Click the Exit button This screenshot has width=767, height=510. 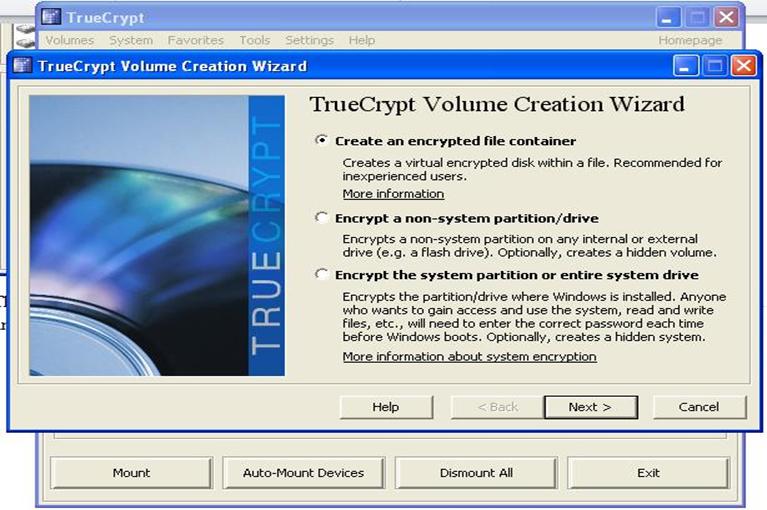click(x=648, y=473)
